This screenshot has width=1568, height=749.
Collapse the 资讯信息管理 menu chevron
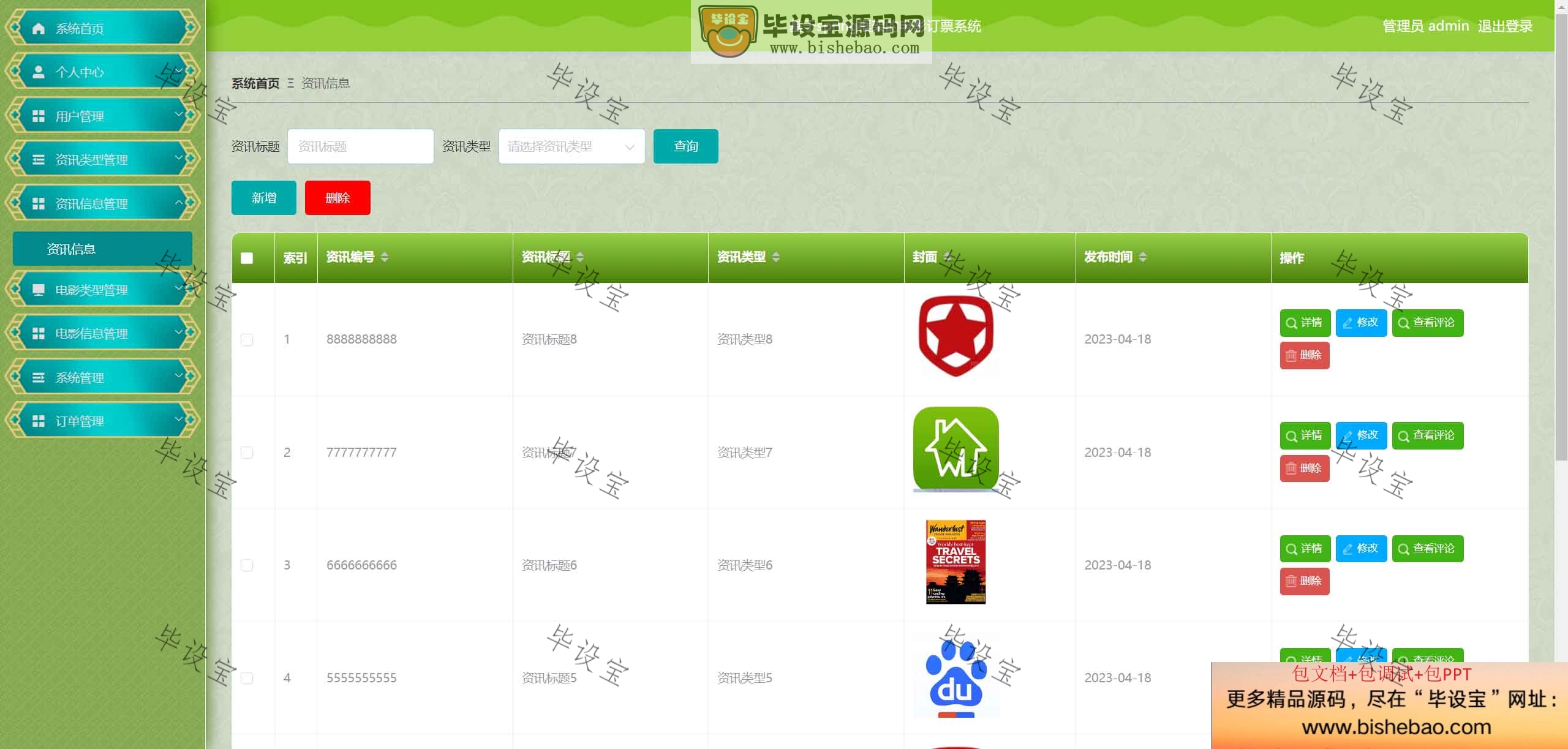179,202
